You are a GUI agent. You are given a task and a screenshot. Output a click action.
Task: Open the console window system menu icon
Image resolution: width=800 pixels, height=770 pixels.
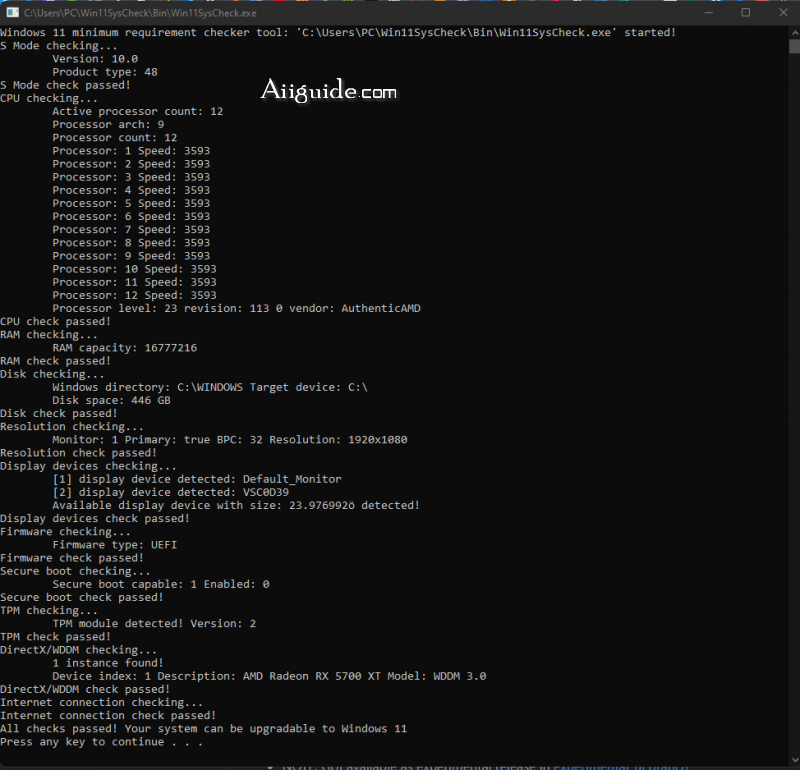(x=12, y=13)
